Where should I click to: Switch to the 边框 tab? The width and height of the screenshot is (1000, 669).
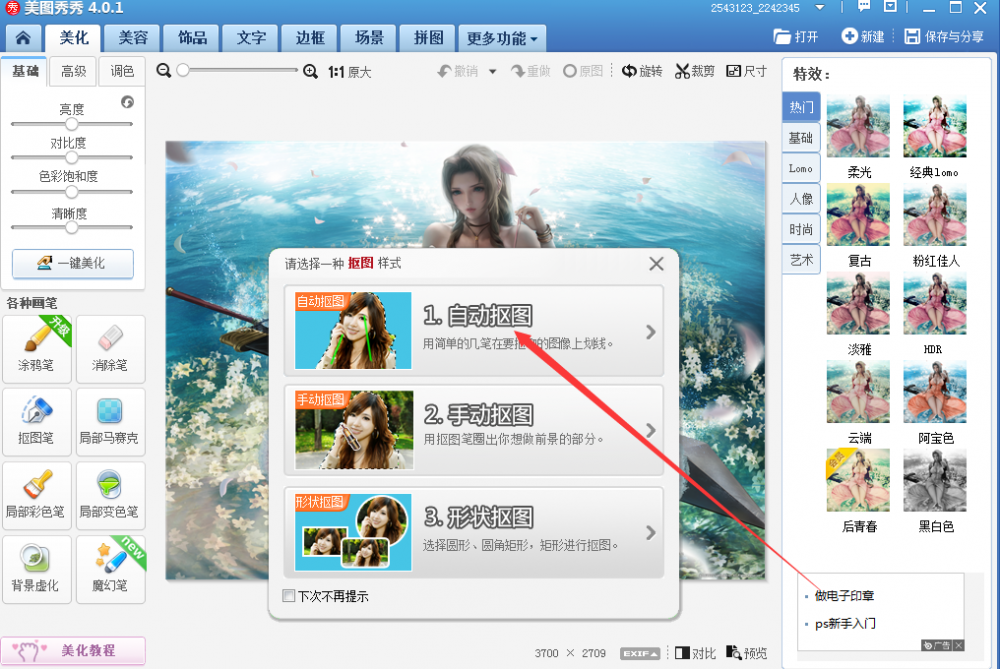pos(310,38)
